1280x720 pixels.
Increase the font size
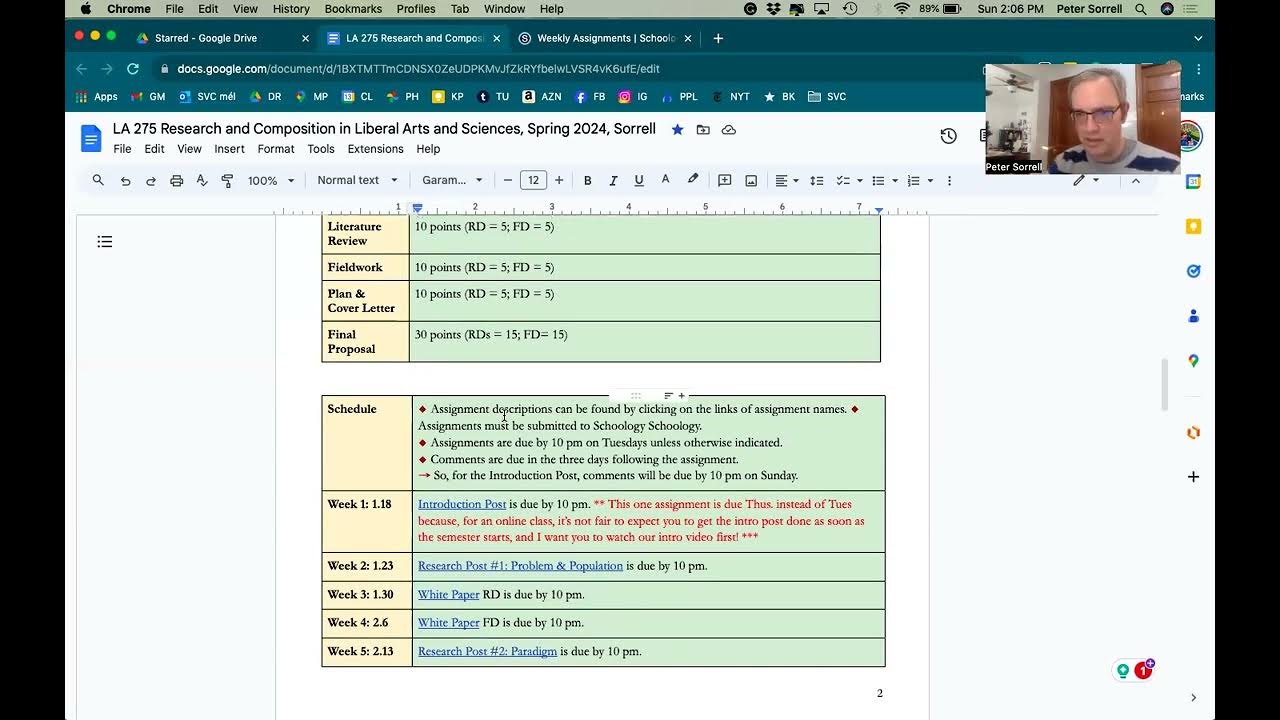pyautogui.click(x=559, y=181)
